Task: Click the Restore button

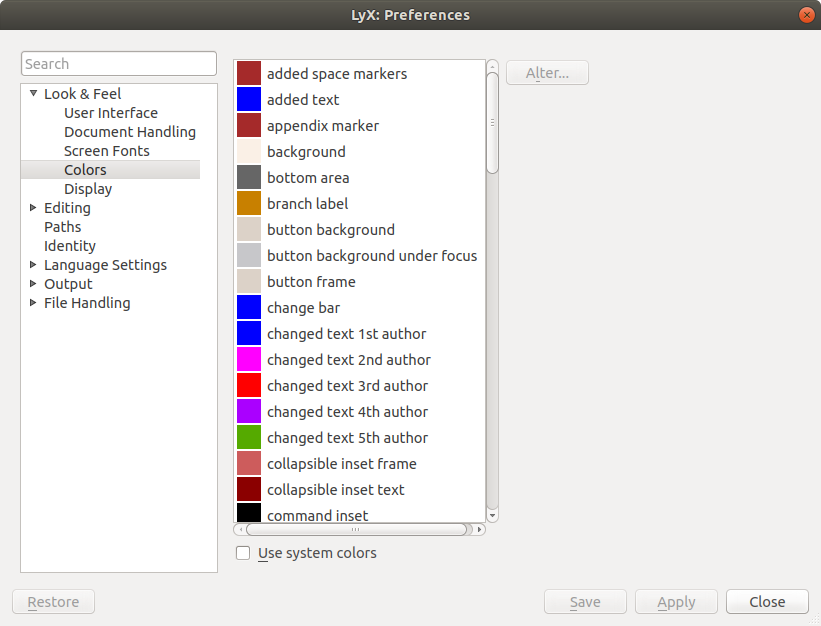Action: [x=53, y=602]
